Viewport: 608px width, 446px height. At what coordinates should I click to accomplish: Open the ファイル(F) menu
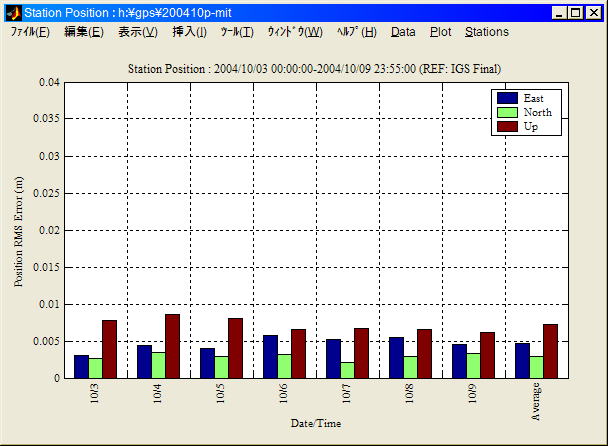30,32
